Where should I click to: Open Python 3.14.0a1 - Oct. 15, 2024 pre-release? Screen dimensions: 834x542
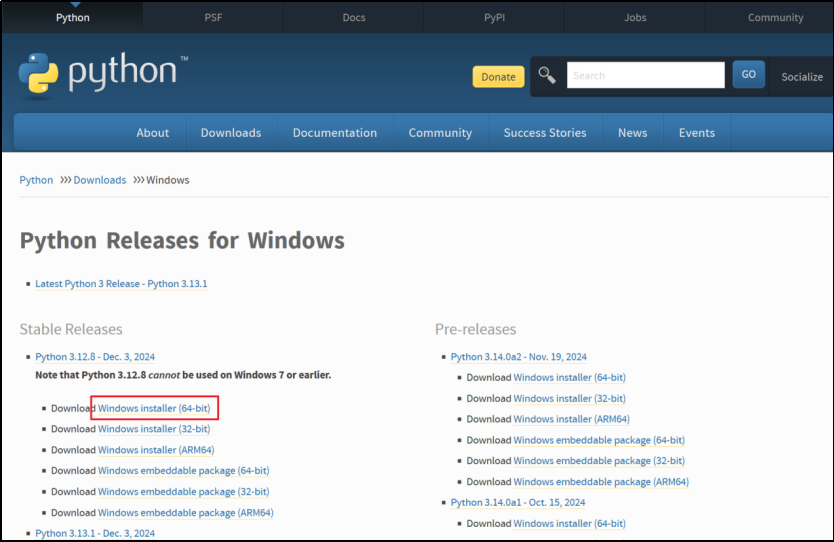(x=518, y=502)
